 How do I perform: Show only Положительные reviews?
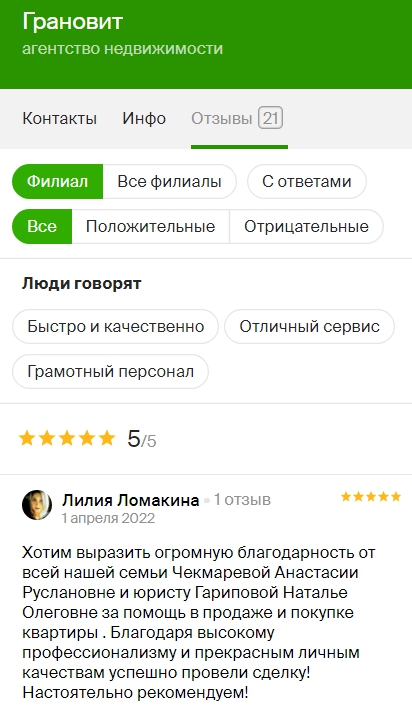click(x=150, y=226)
